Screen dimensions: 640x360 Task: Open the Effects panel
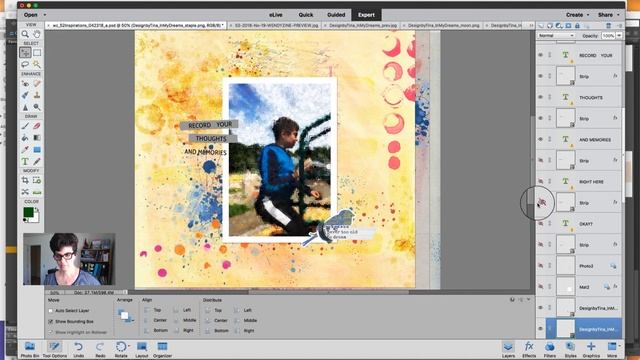point(529,349)
